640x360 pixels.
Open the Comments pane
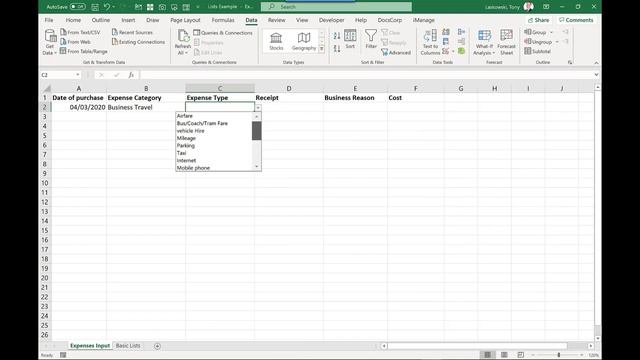[x=576, y=20]
